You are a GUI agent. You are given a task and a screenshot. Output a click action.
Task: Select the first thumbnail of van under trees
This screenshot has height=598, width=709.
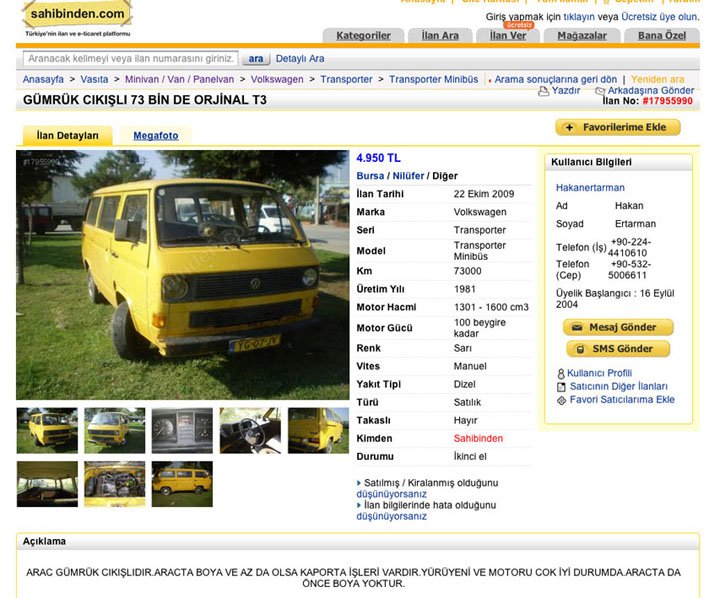(47, 431)
